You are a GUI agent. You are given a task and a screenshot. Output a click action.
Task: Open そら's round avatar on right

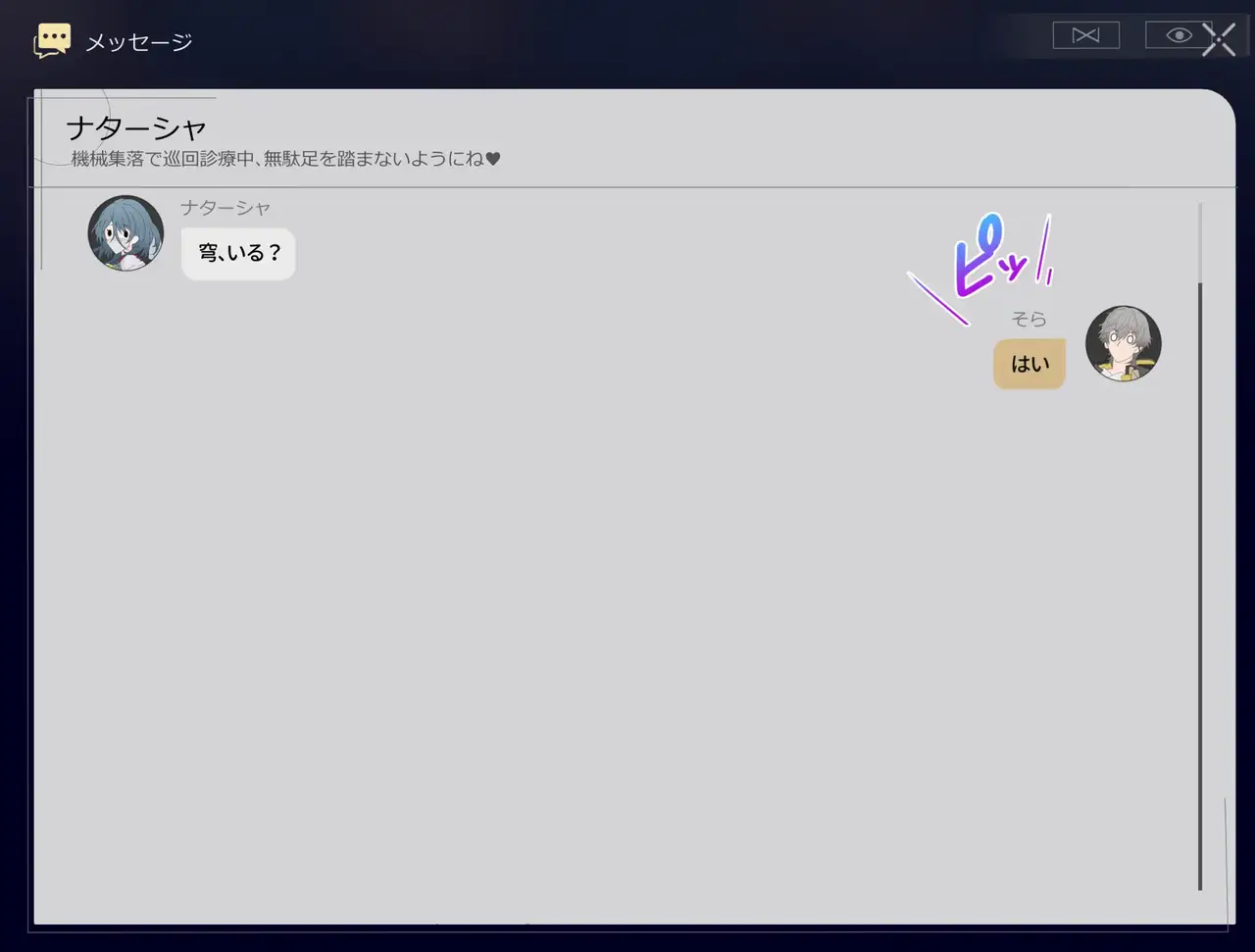click(1124, 344)
